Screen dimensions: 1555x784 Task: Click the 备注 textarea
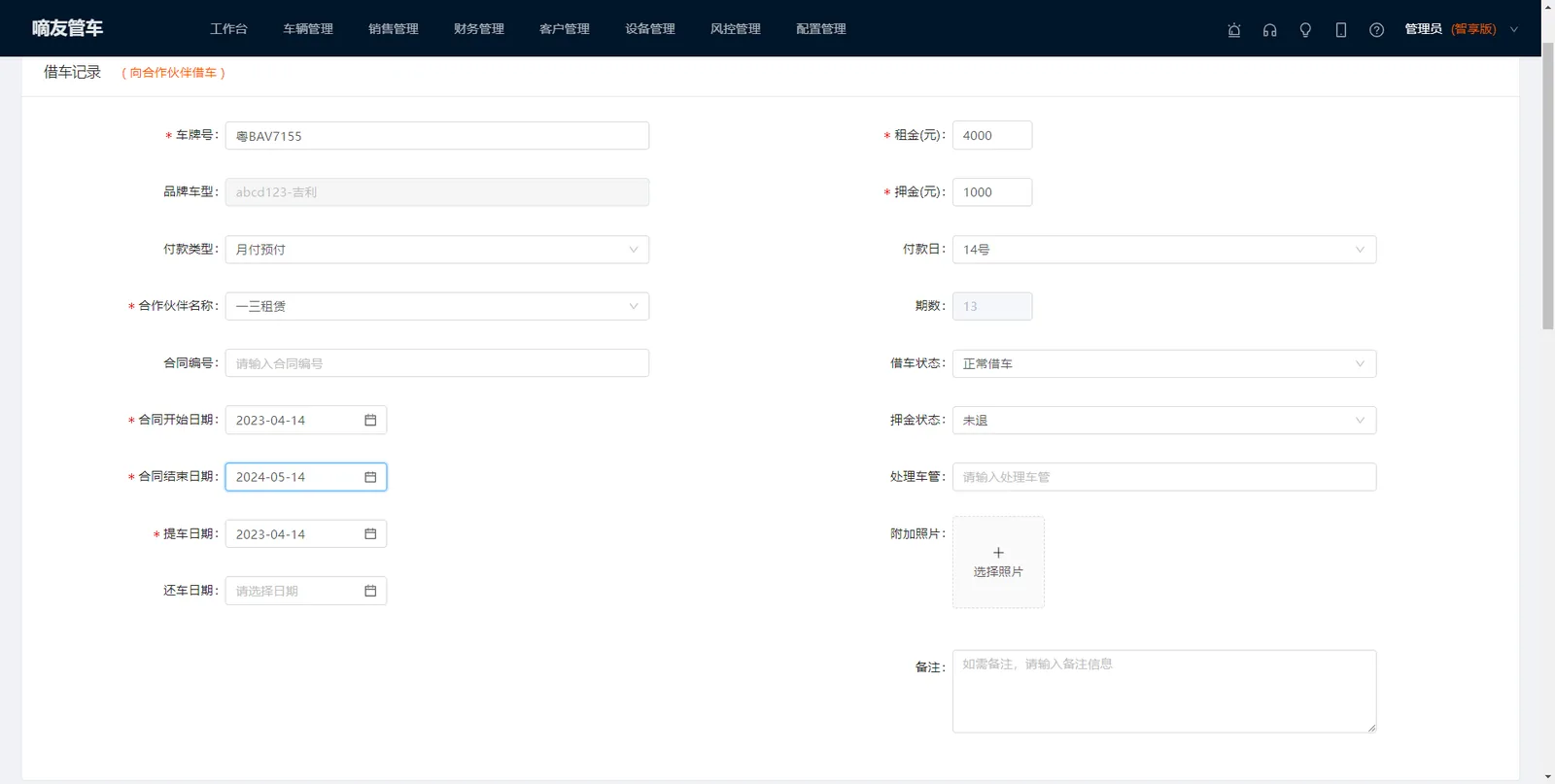tap(1164, 692)
